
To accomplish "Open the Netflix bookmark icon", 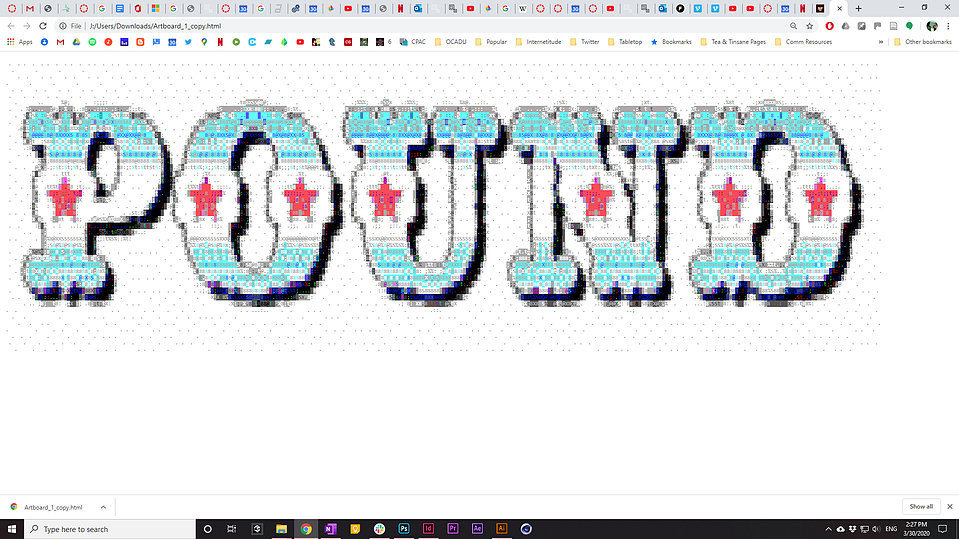I will 220,42.
